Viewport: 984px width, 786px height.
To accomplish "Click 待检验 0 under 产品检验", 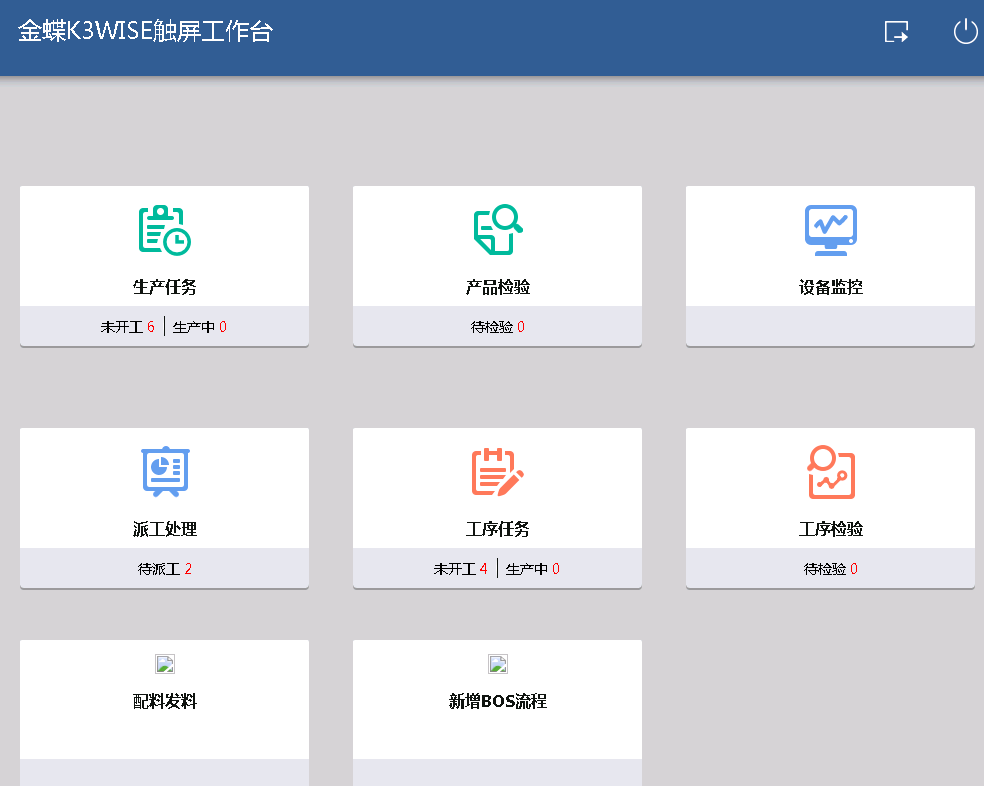I will point(497,327).
